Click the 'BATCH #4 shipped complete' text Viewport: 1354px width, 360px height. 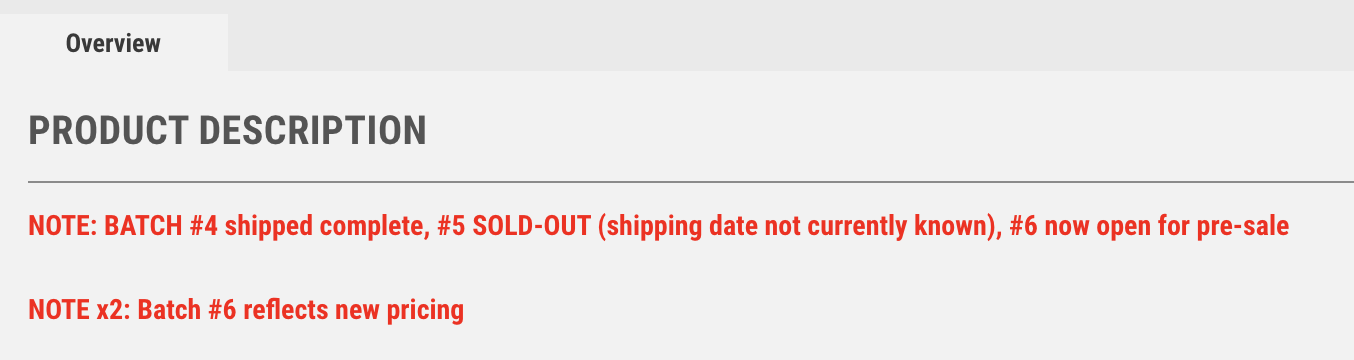258,227
